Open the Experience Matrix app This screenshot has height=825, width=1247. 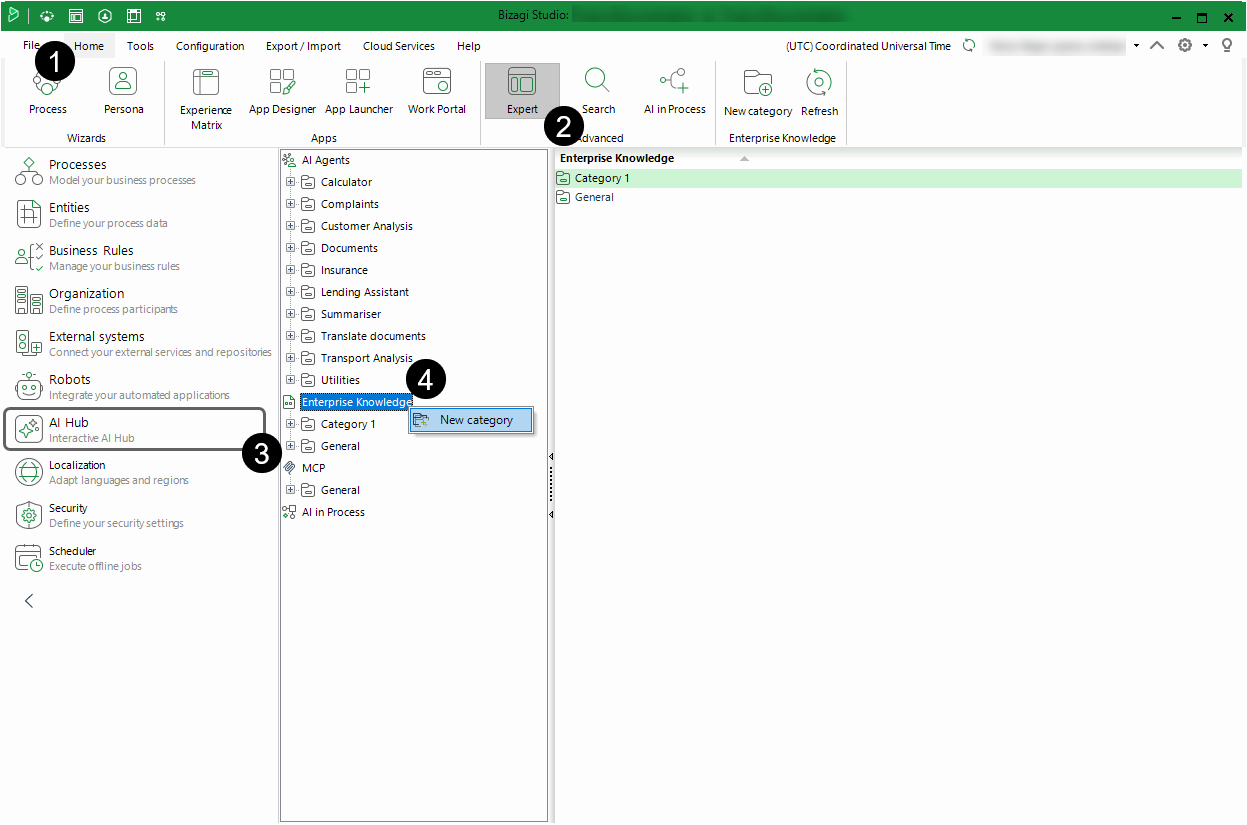pyautogui.click(x=206, y=98)
